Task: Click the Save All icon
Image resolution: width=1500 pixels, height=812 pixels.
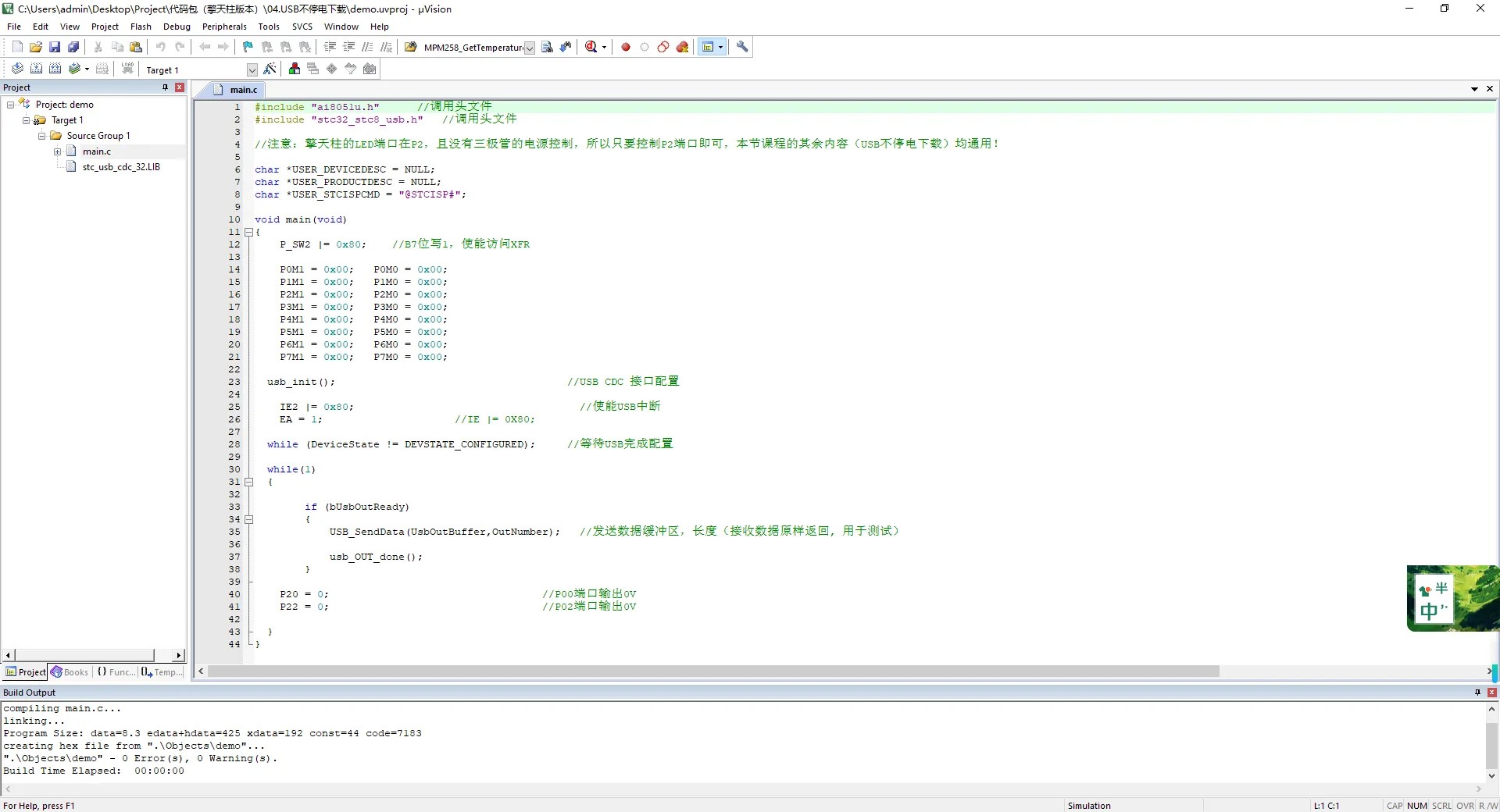Action: (73, 47)
